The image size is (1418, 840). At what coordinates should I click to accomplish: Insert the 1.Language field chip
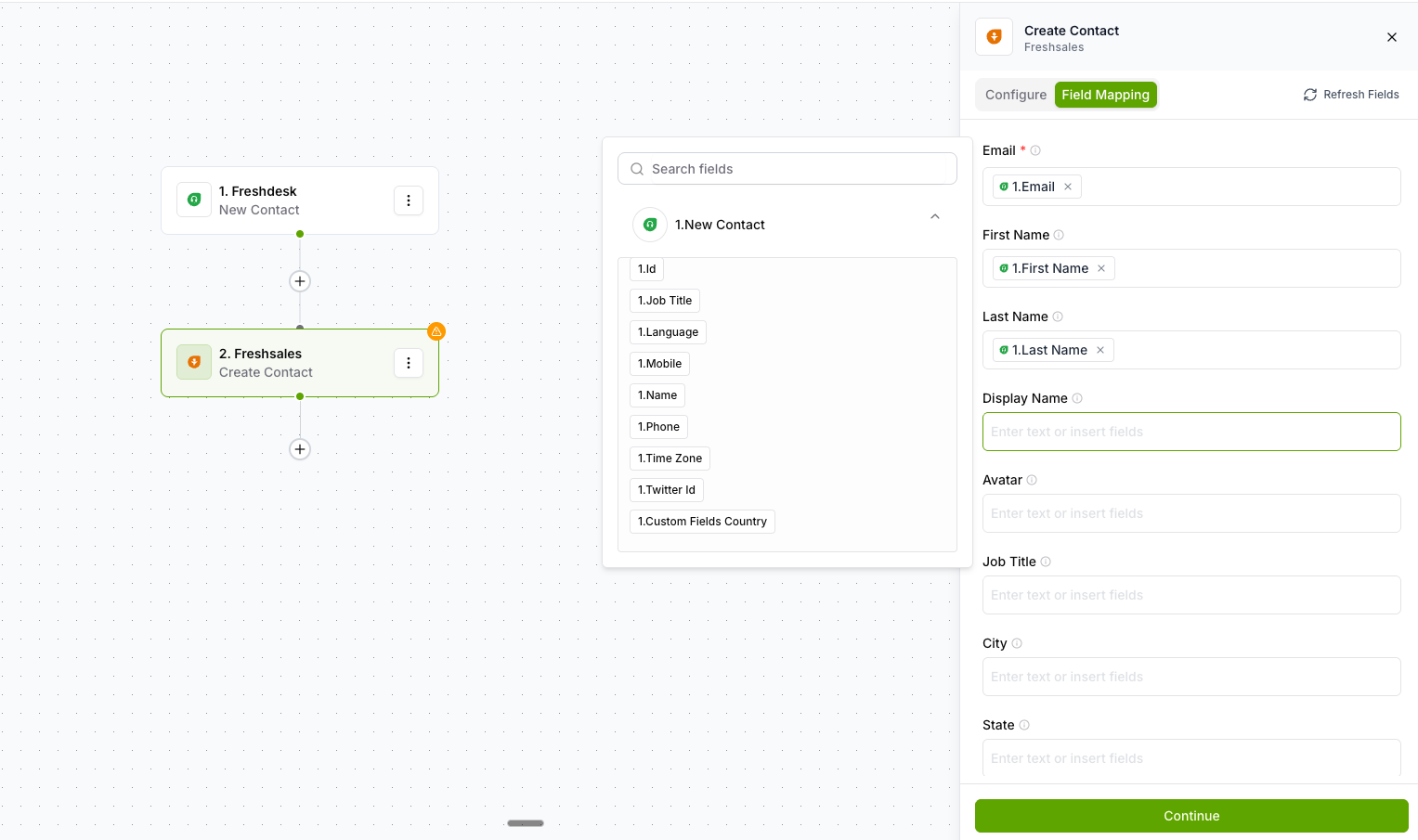(x=668, y=332)
